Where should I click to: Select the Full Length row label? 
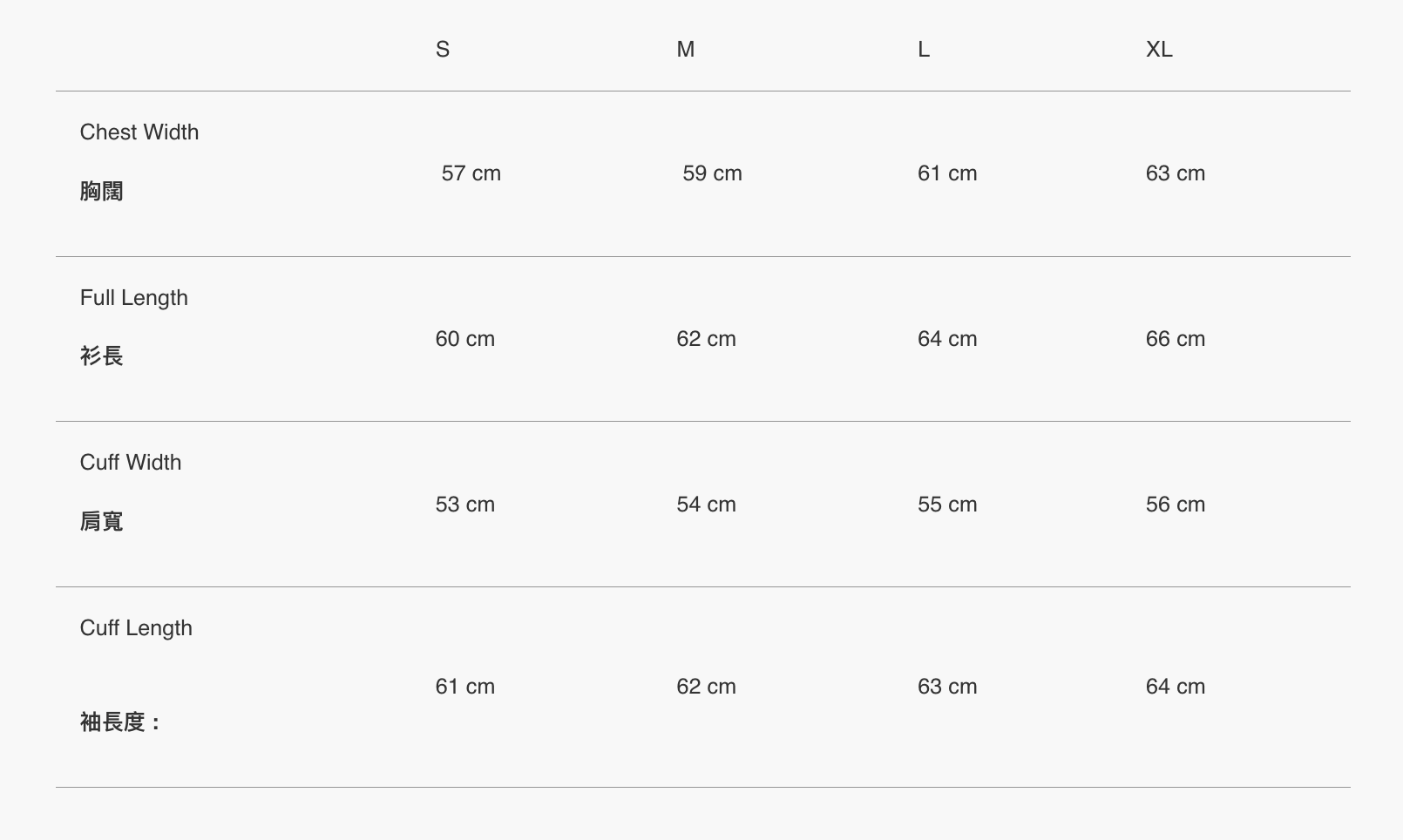tap(134, 298)
